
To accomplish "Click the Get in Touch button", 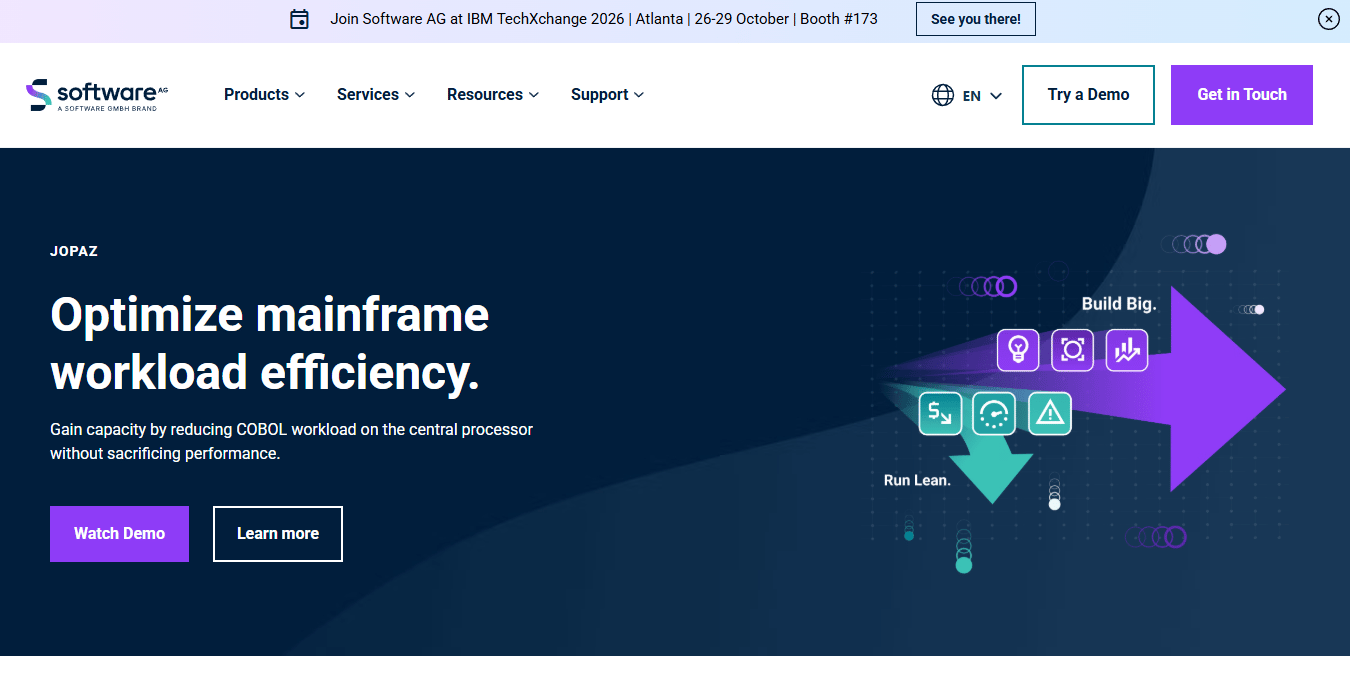I will 1242,95.
